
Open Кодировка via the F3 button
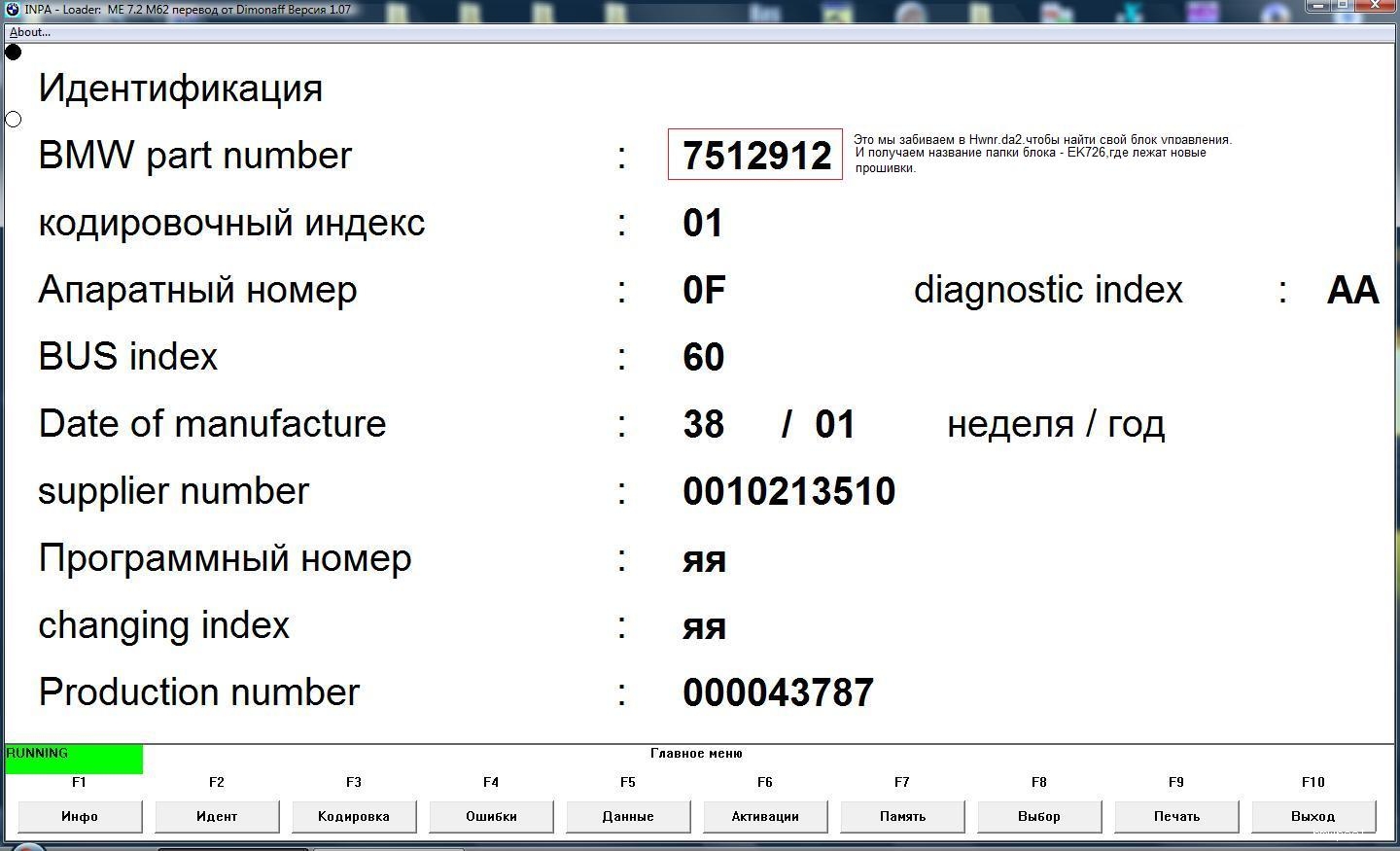354,816
